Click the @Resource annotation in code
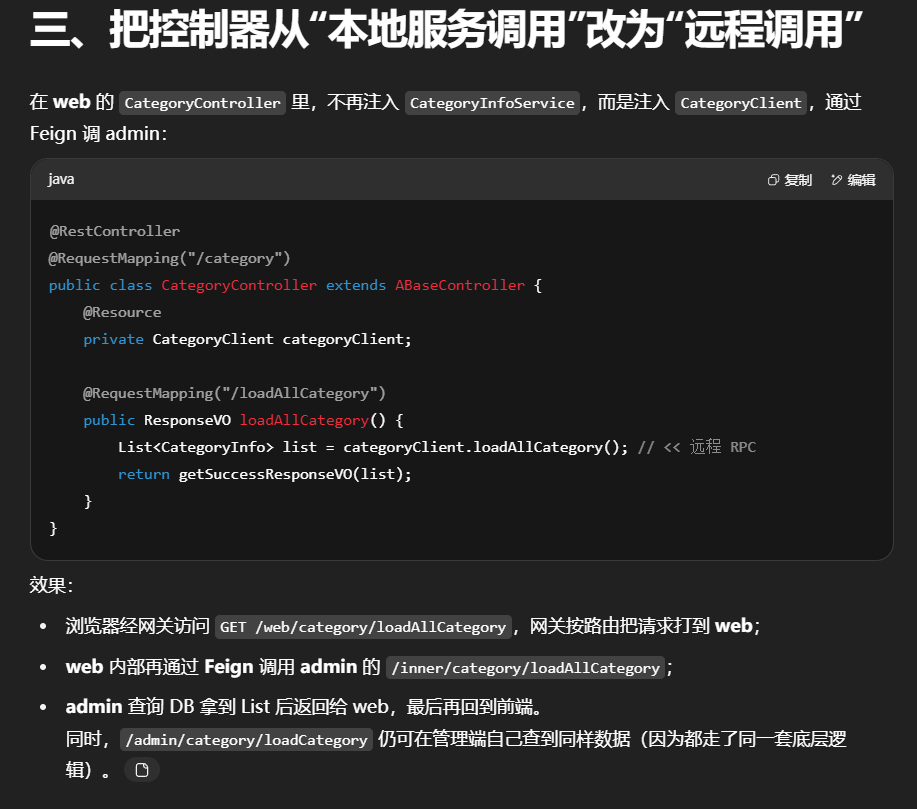The height and width of the screenshot is (809, 917). 122,312
